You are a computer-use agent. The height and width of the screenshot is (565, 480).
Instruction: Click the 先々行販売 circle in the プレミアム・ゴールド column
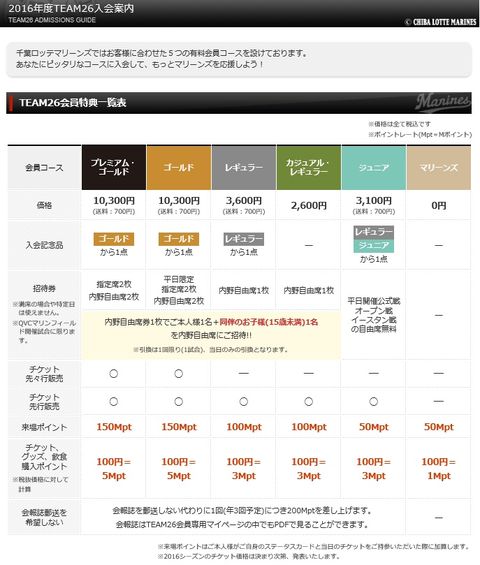tap(114, 374)
